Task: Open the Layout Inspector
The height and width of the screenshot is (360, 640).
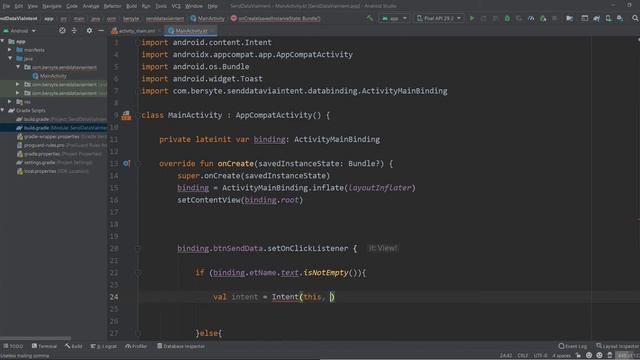Action: [618, 346]
